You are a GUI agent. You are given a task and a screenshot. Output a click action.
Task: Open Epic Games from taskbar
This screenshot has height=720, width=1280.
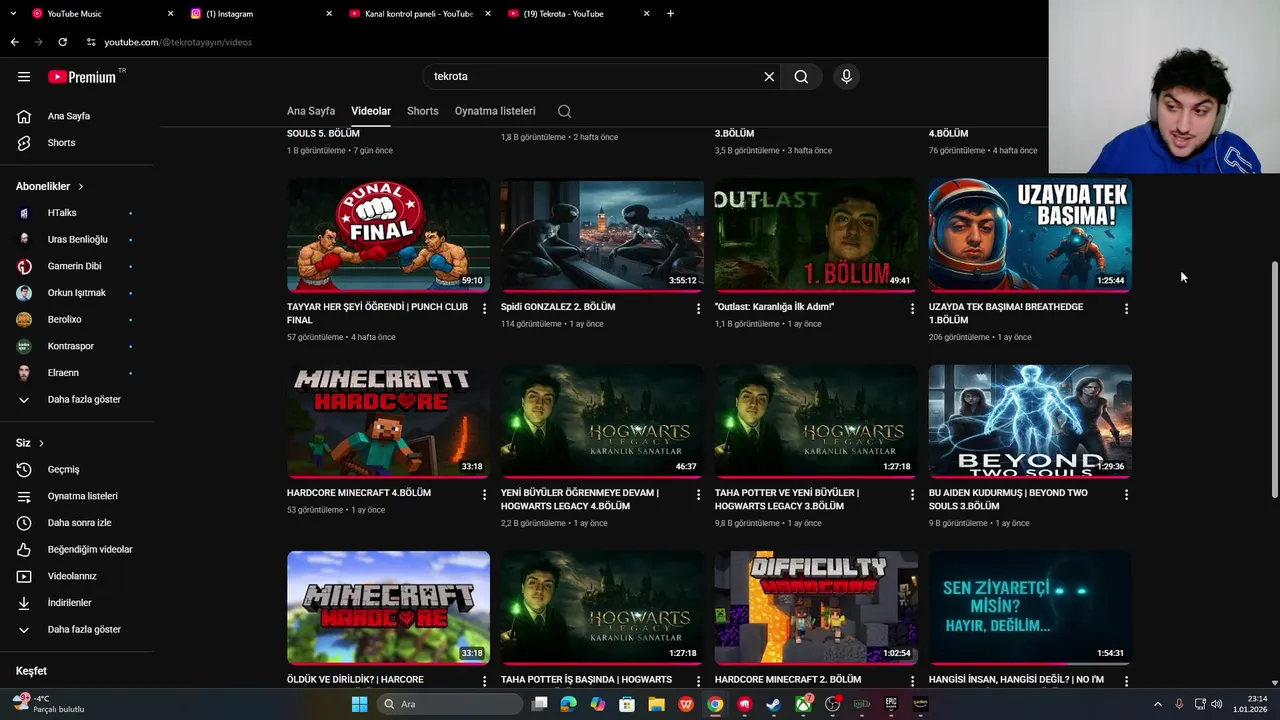tap(891, 704)
